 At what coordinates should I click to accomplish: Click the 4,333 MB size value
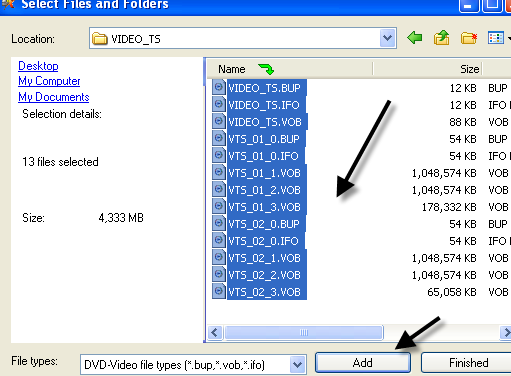pyautogui.click(x=121, y=218)
